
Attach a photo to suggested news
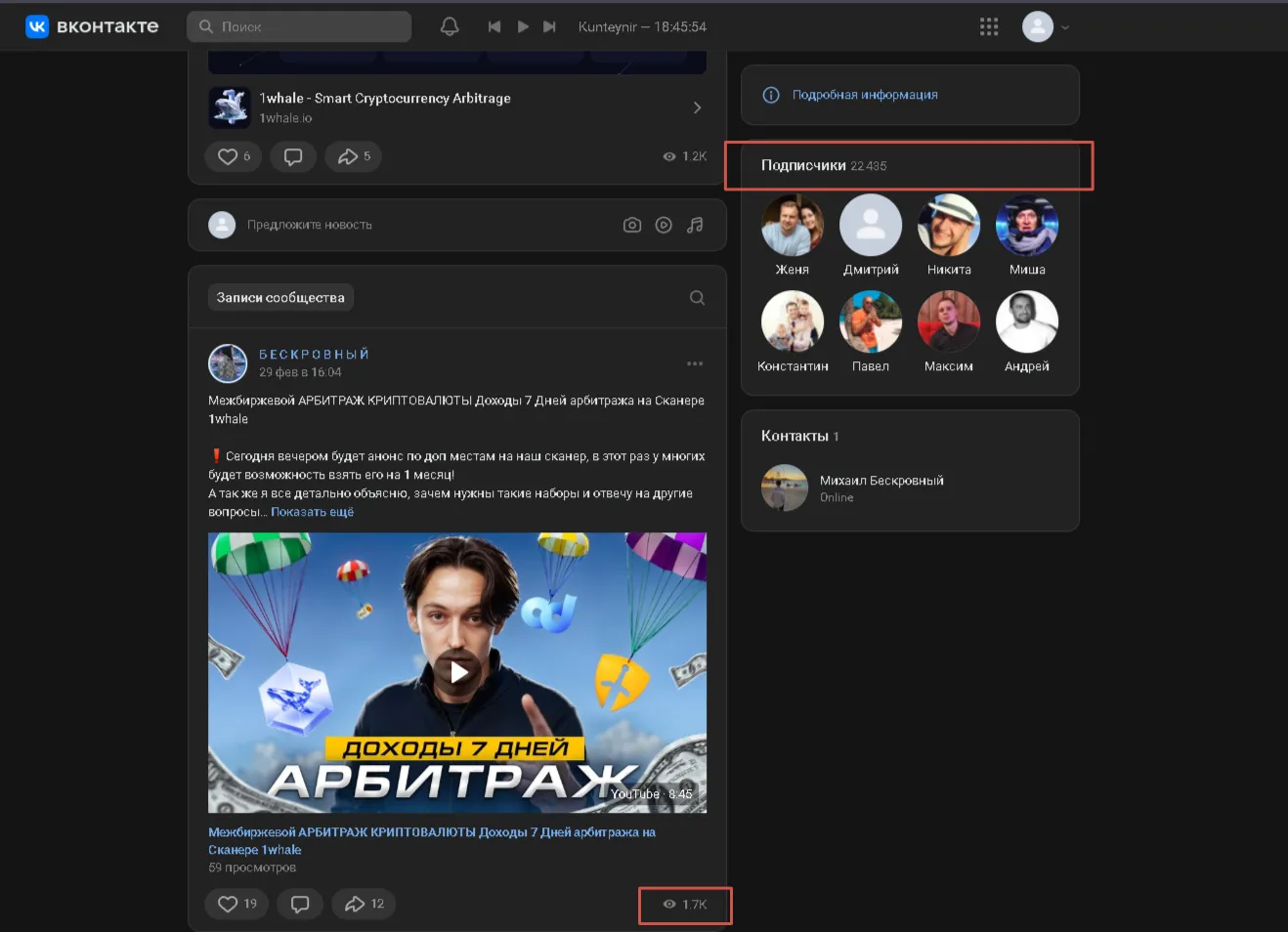[x=632, y=225]
